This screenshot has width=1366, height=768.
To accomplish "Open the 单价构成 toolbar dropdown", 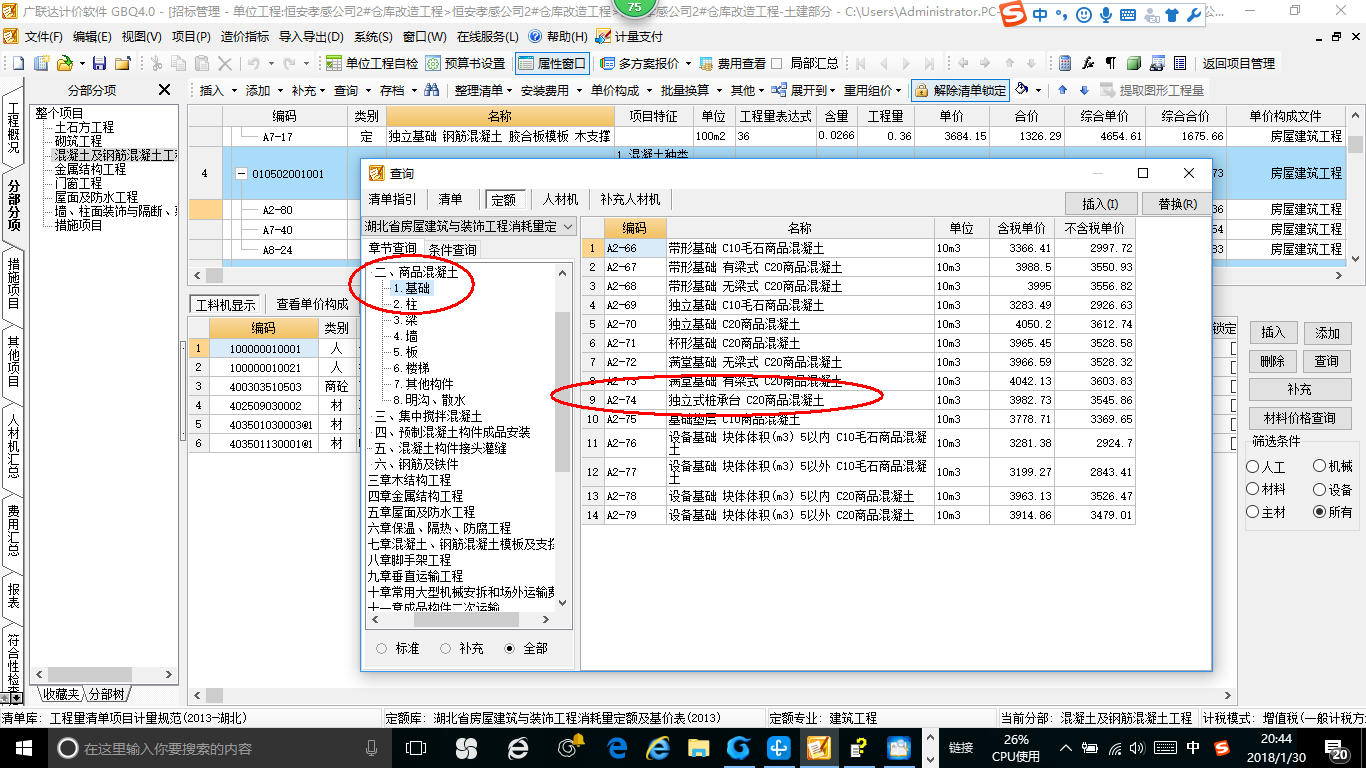I will point(620,90).
